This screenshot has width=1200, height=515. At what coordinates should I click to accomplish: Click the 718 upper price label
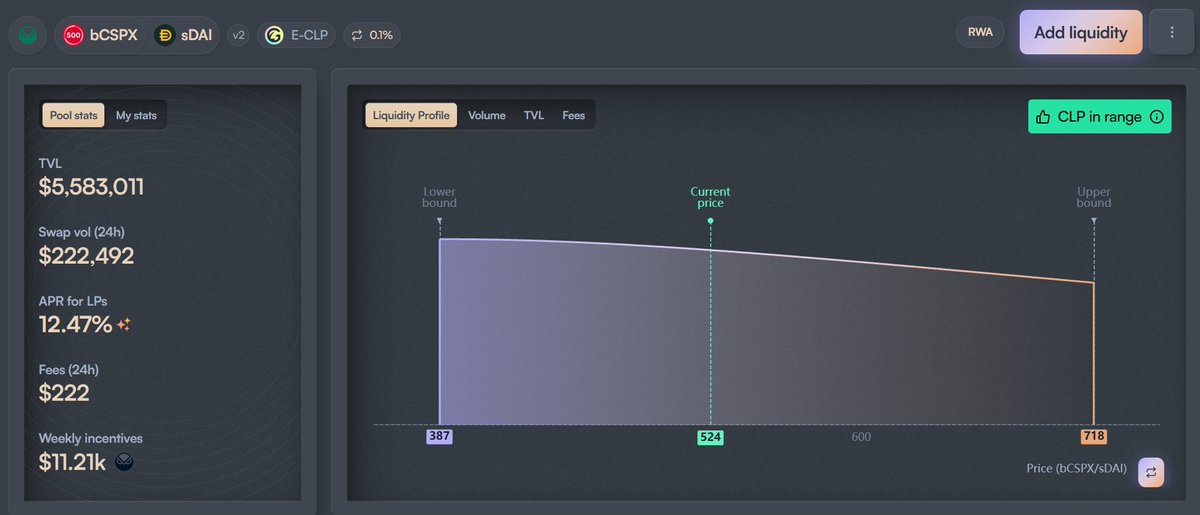coord(1094,437)
